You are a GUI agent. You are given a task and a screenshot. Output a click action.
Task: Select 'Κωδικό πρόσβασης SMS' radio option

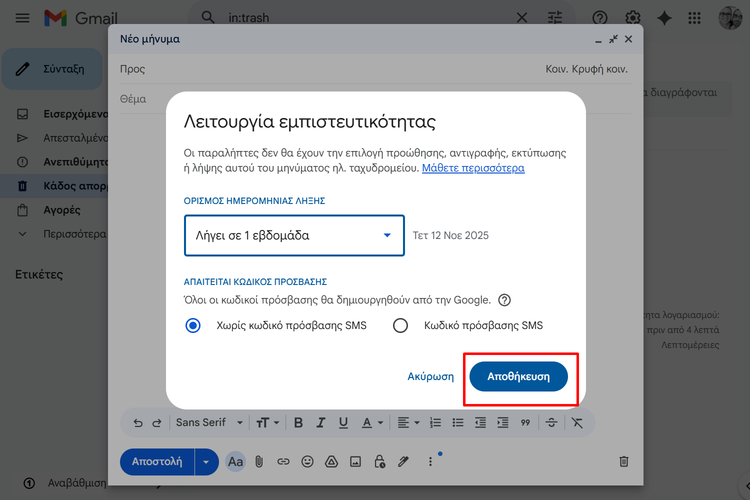point(401,325)
